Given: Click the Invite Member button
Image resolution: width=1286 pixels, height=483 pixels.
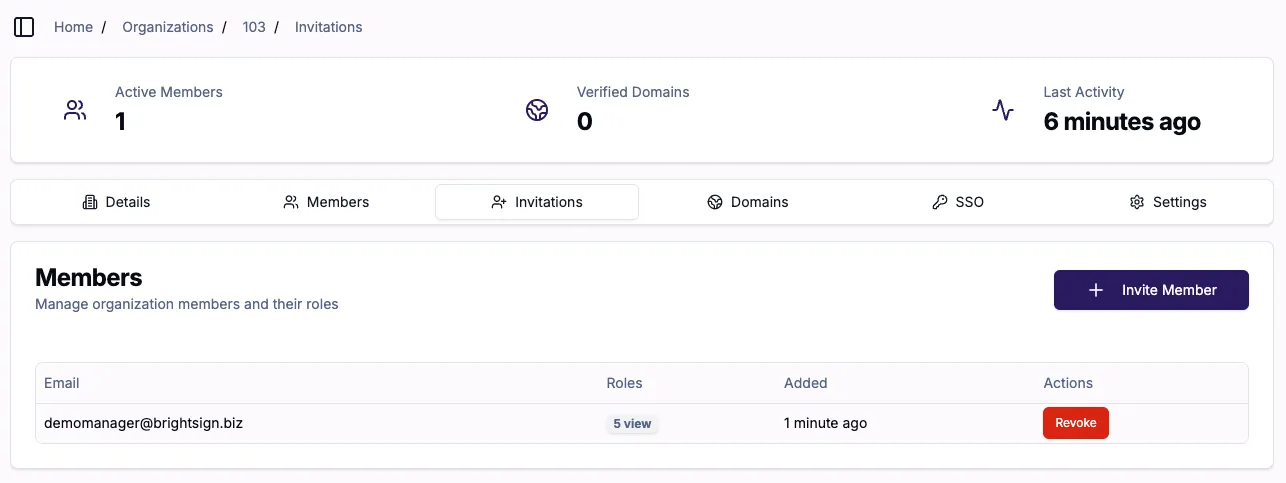Looking at the screenshot, I should [x=1151, y=290].
